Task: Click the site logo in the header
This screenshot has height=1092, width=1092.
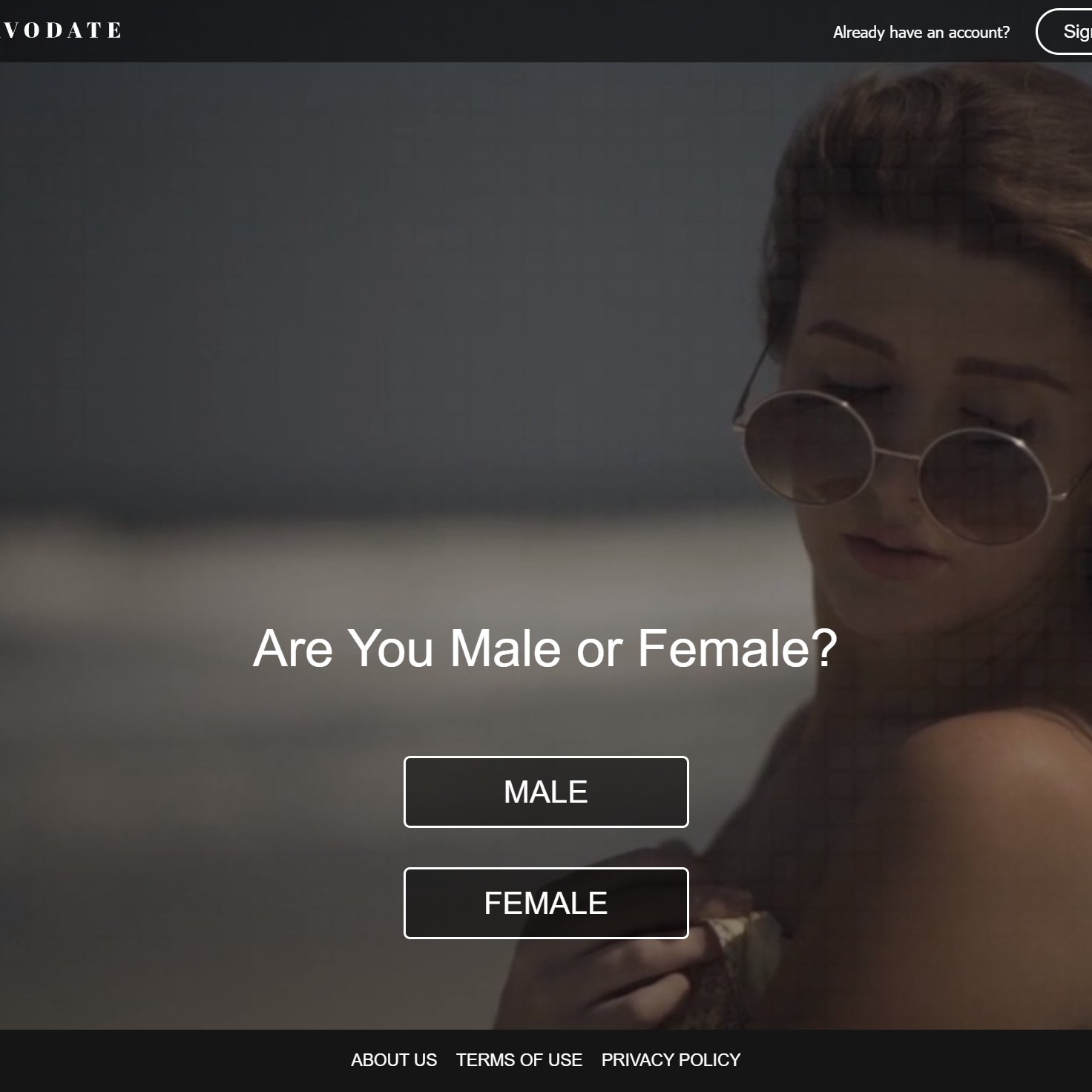Action: click(61, 30)
